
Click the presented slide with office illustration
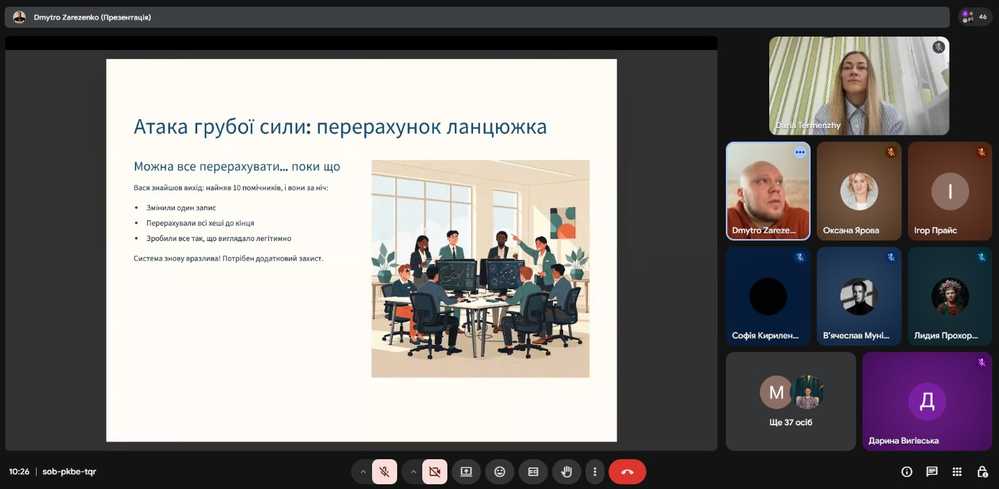(361, 250)
